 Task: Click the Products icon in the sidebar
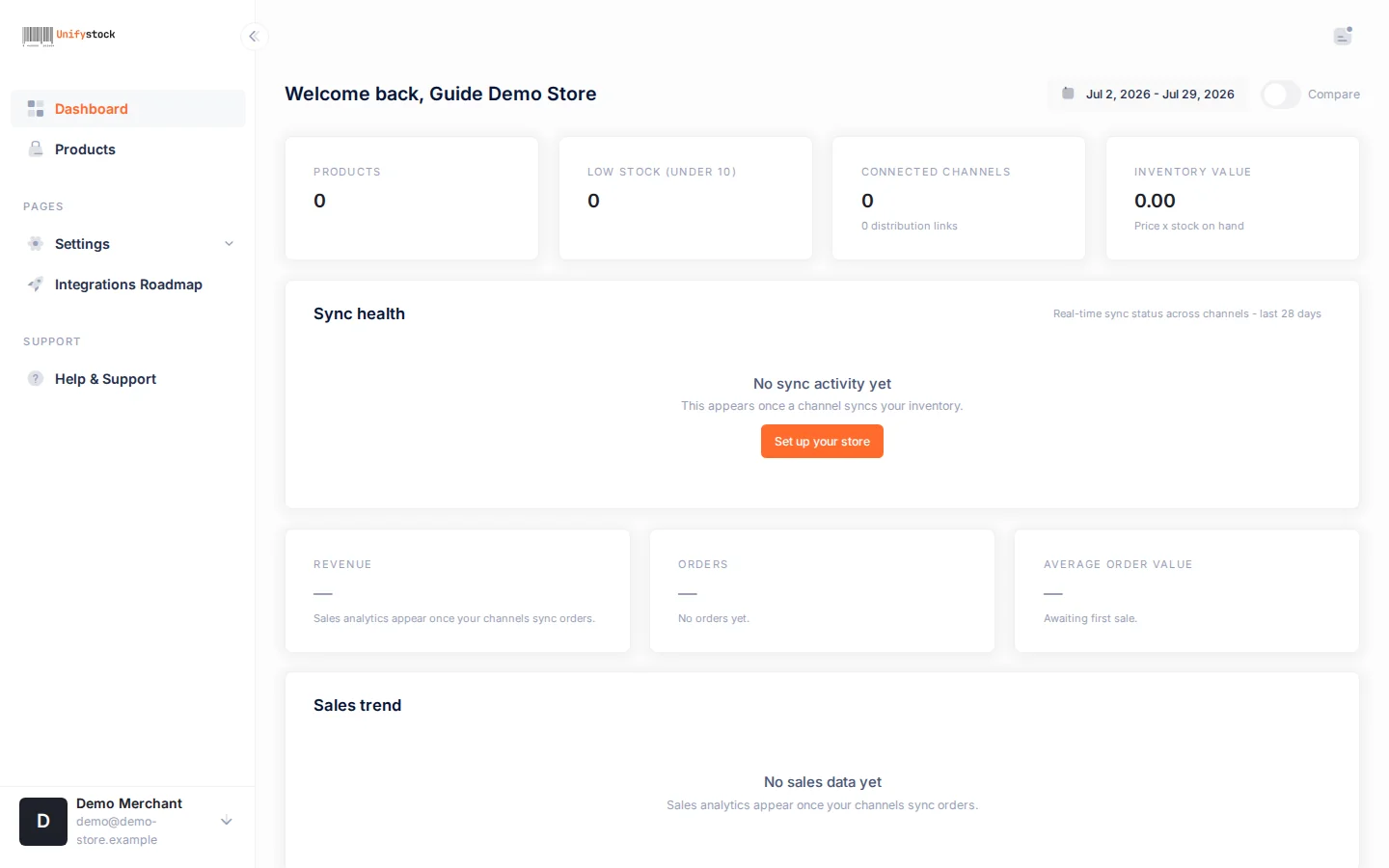36,149
